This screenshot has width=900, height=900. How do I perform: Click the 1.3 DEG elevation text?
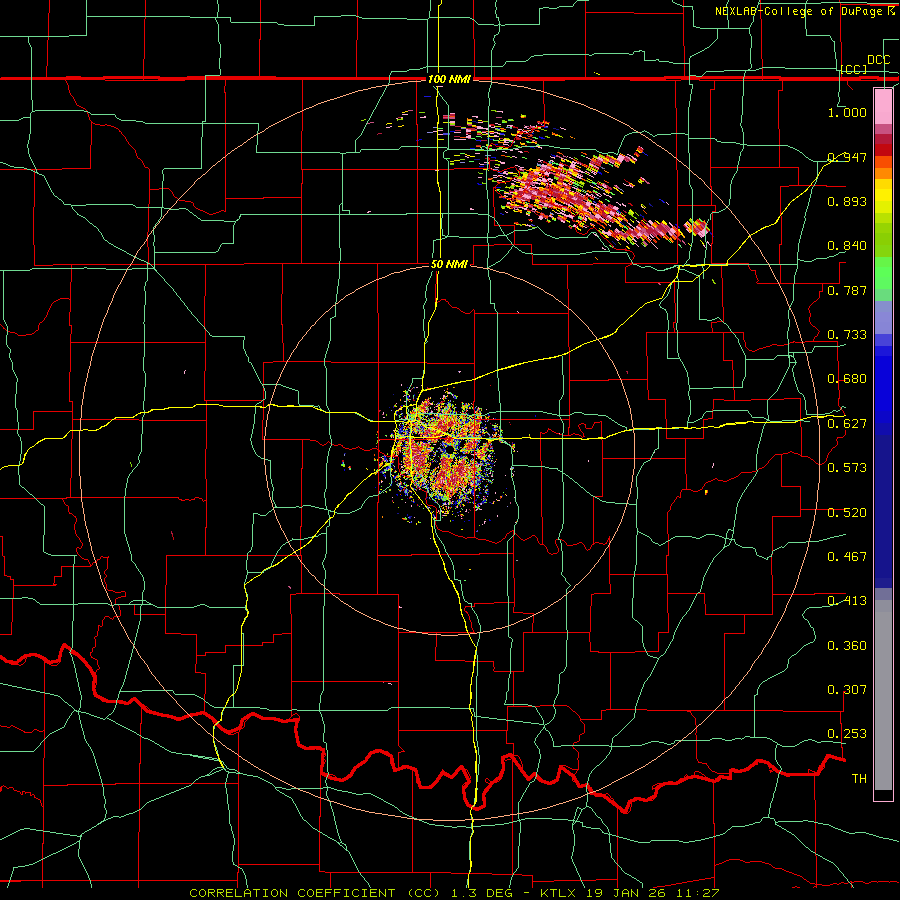click(x=480, y=893)
